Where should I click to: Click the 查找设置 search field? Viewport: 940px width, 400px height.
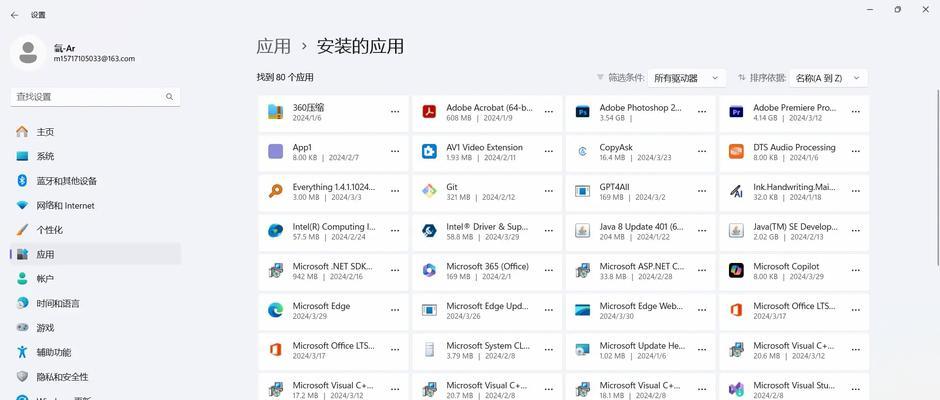(95, 97)
